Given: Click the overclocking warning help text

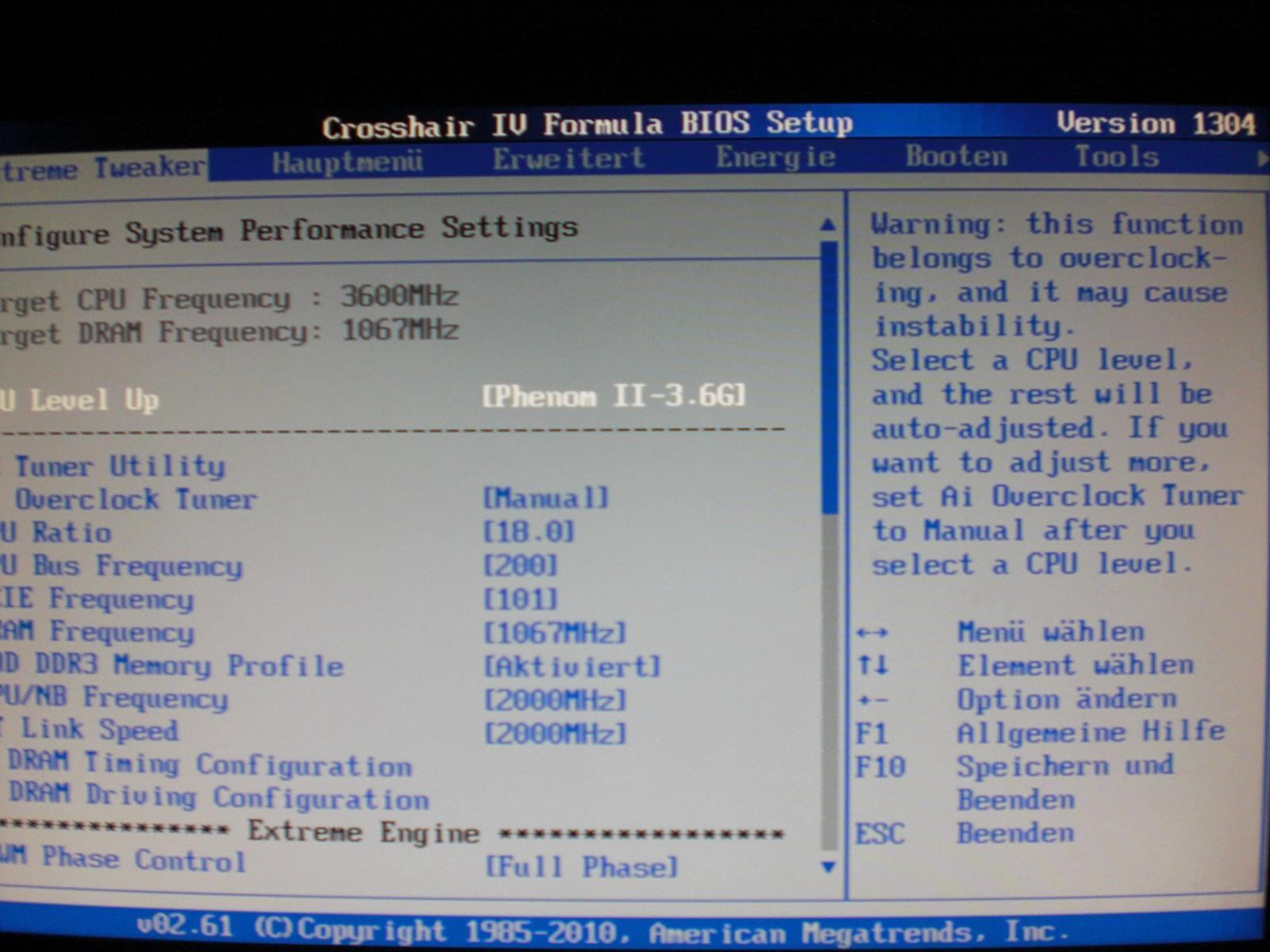Looking at the screenshot, I should click(1057, 393).
